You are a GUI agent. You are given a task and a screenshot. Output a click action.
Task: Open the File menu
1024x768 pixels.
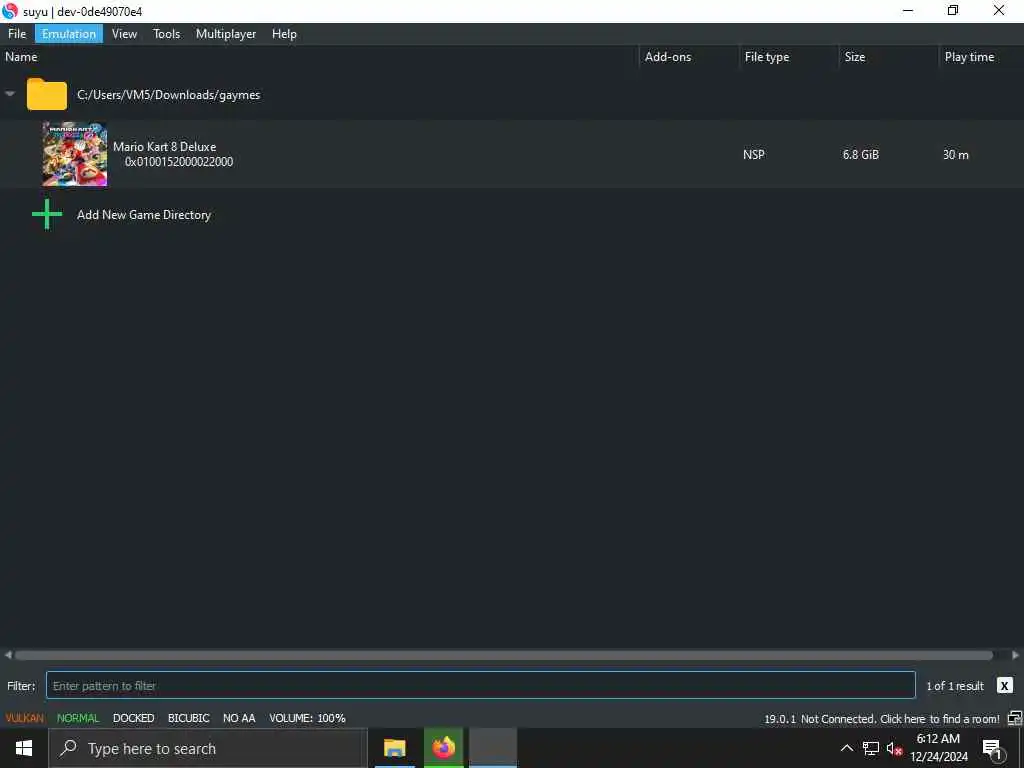pyautogui.click(x=17, y=34)
